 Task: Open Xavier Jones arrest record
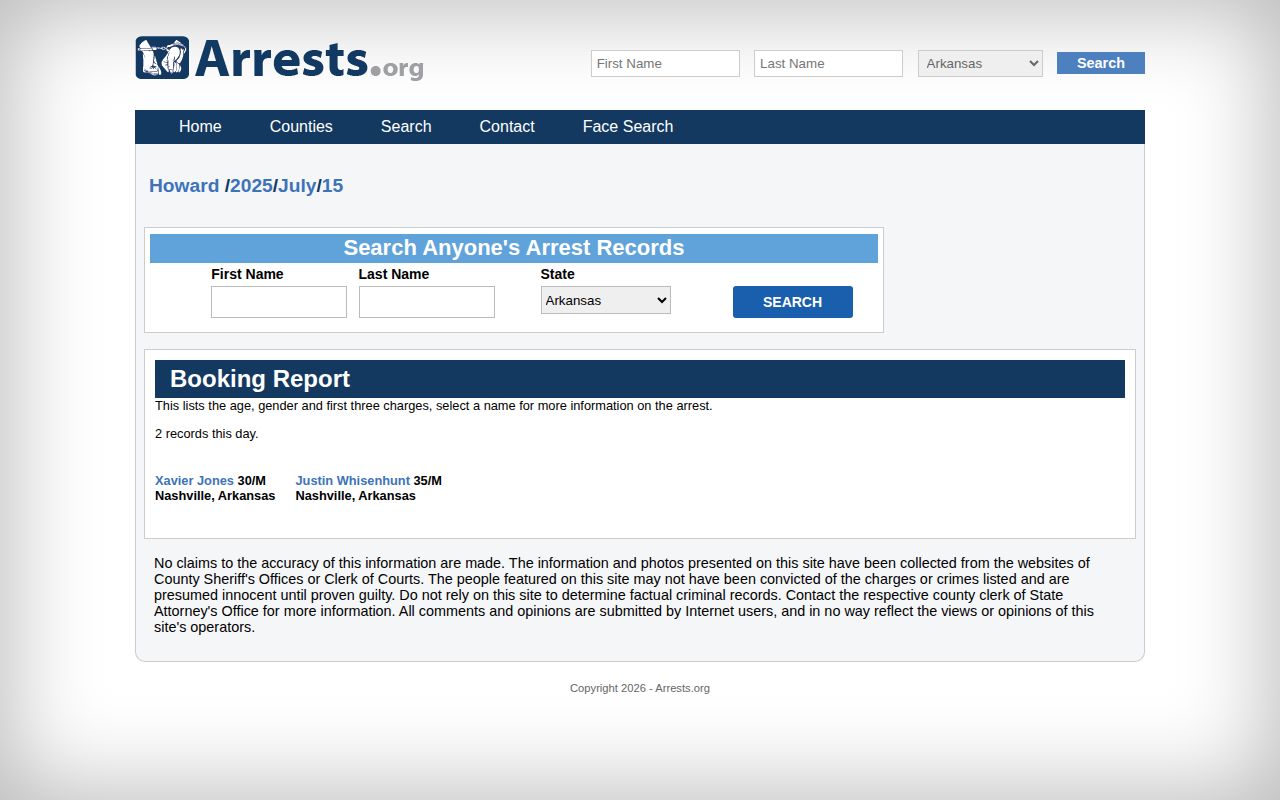[x=194, y=481]
